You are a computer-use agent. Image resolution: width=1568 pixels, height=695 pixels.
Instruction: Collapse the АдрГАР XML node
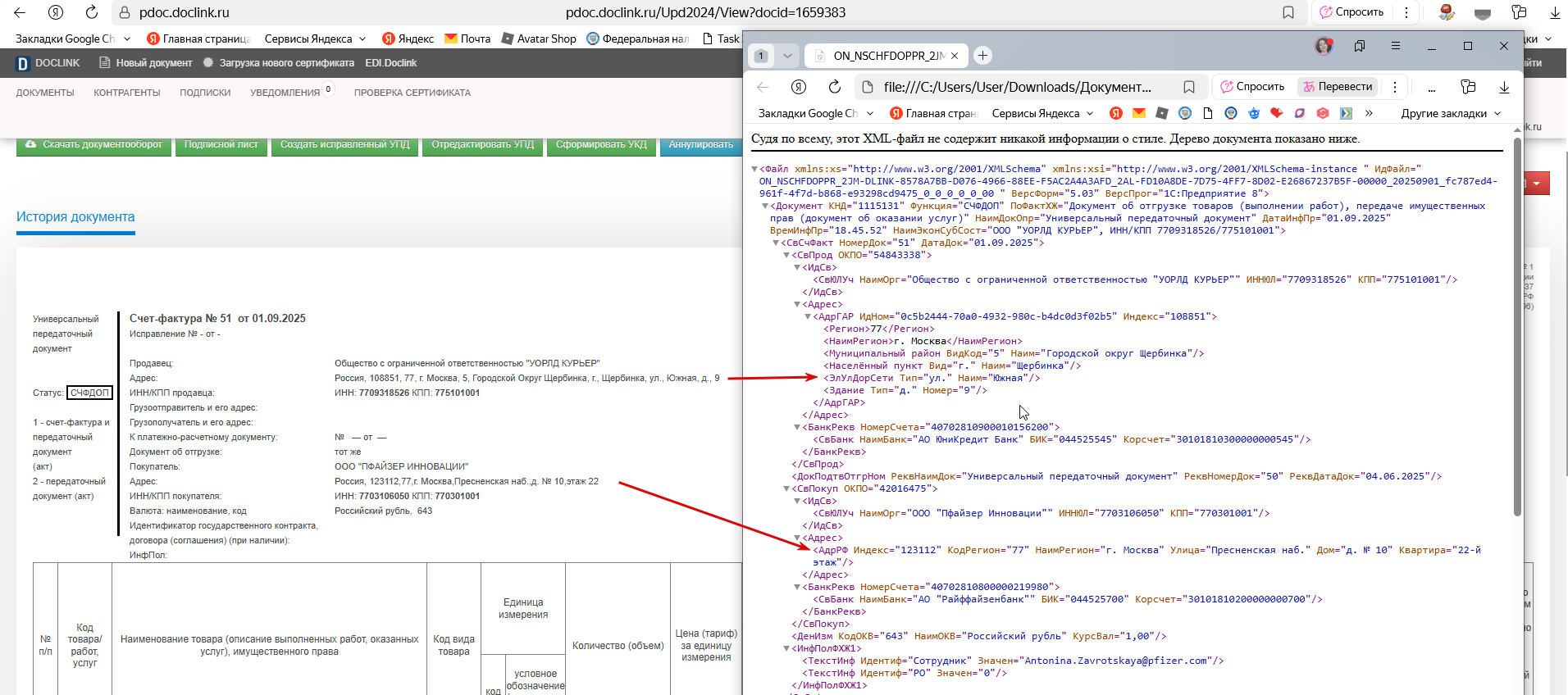point(808,316)
